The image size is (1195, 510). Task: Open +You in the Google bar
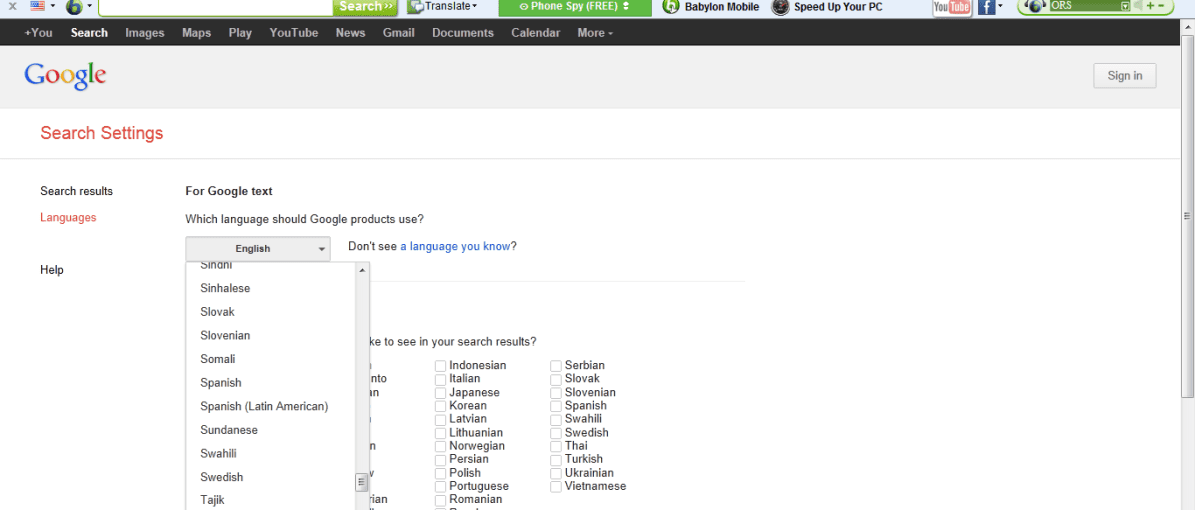point(38,33)
